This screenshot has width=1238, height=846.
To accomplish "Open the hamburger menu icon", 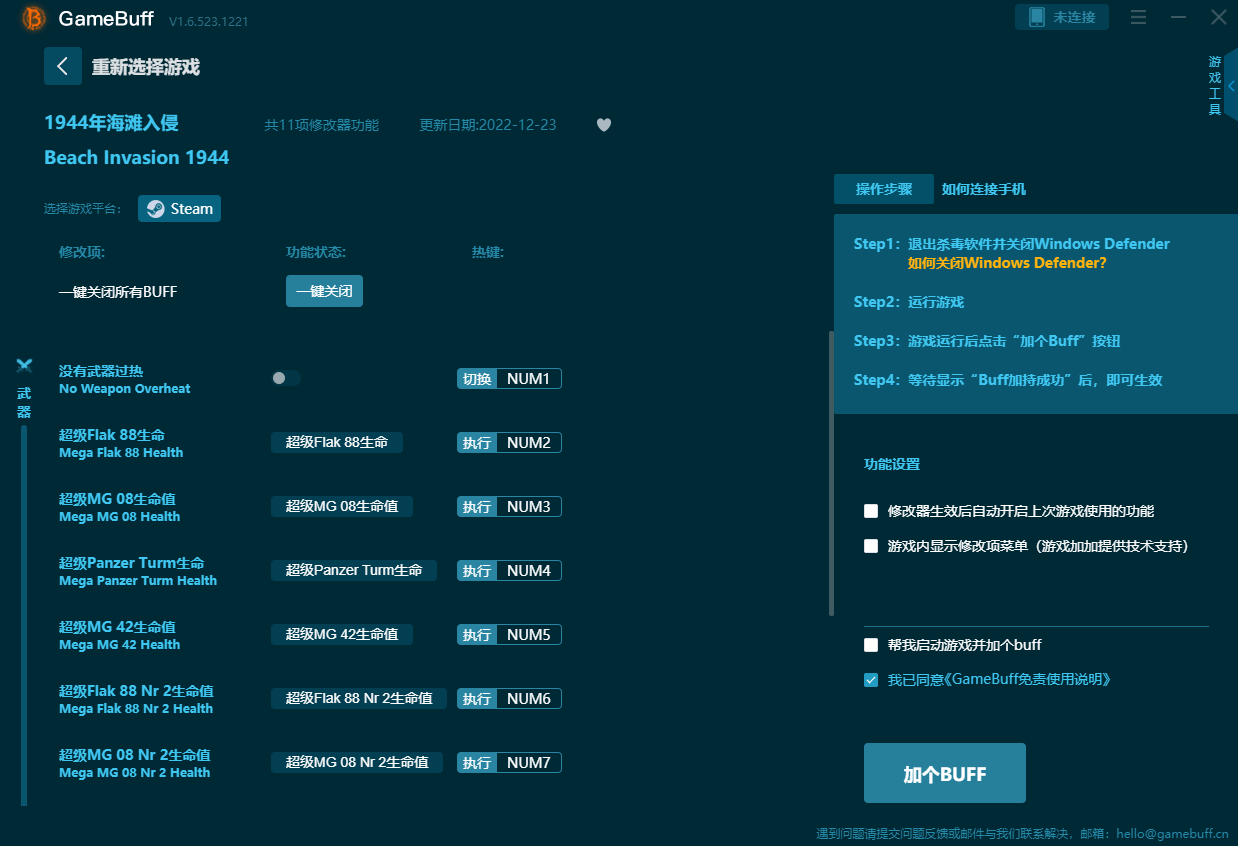I will coord(1138,17).
